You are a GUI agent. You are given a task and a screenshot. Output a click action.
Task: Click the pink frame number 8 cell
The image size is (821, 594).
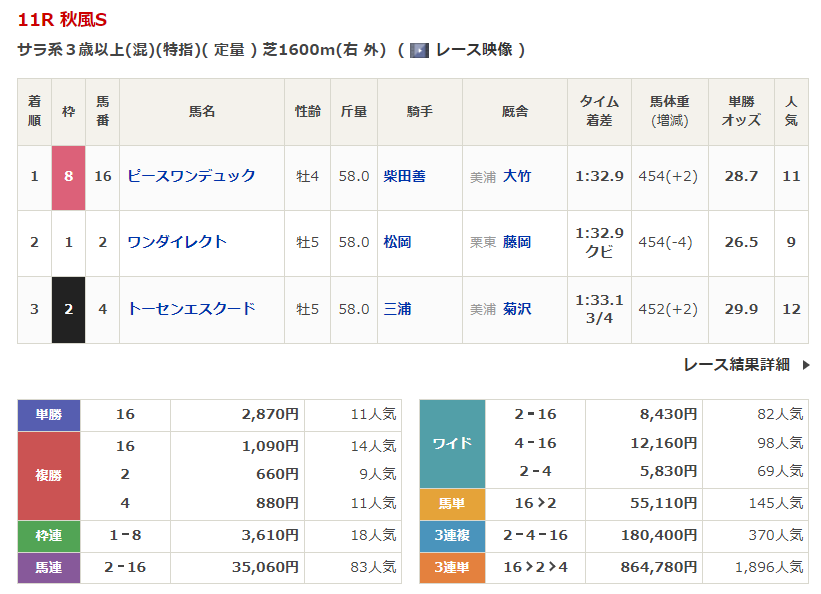pyautogui.click(x=68, y=176)
